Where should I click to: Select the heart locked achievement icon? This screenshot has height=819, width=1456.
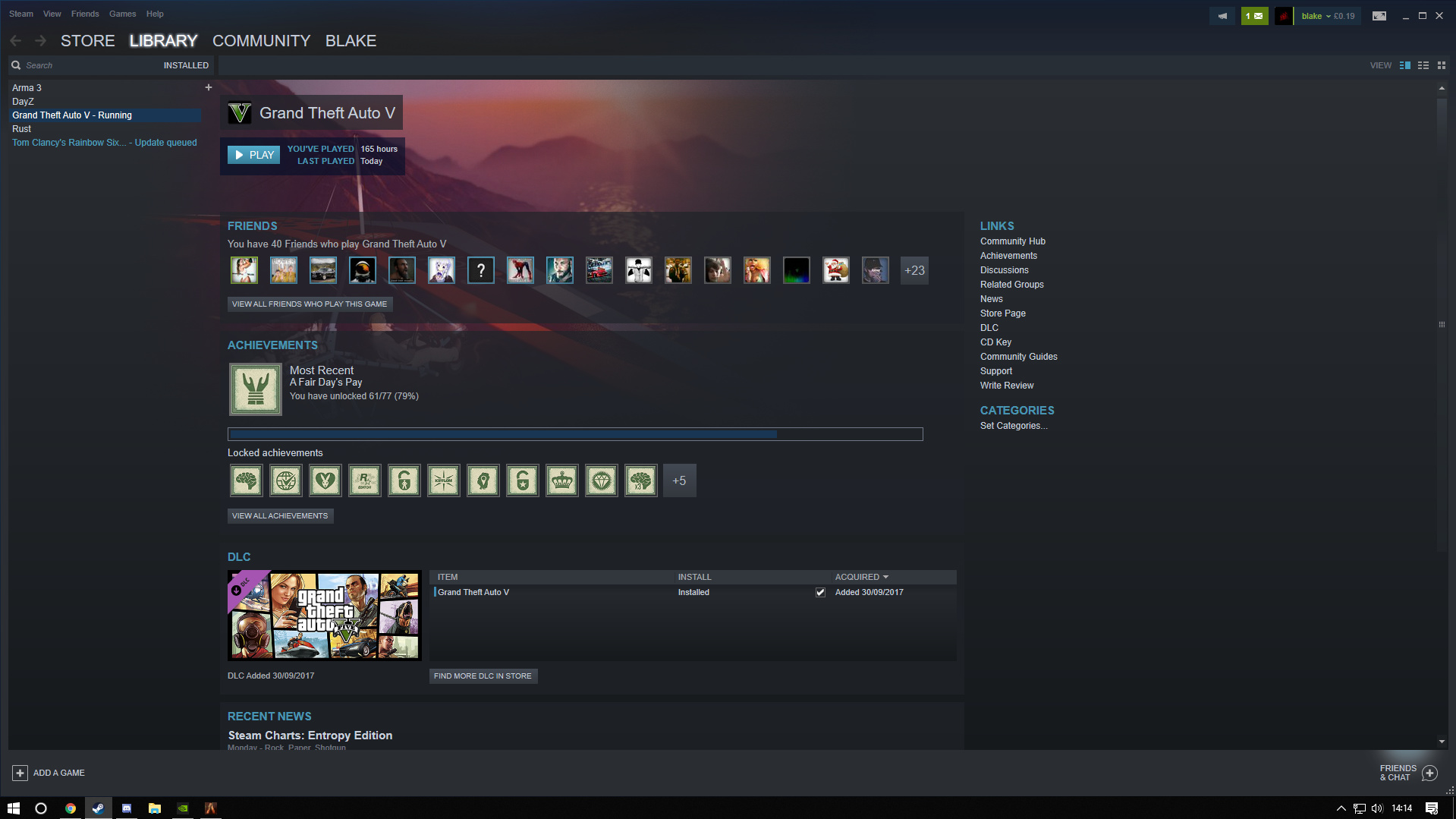pos(325,480)
